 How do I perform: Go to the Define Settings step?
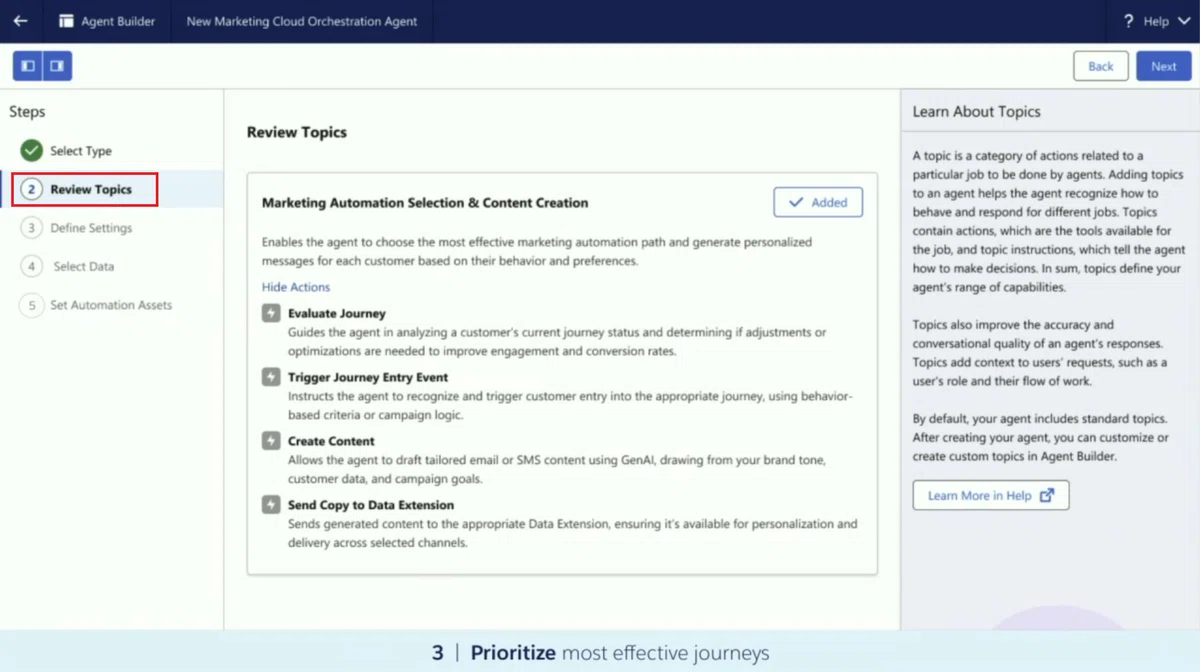point(91,228)
